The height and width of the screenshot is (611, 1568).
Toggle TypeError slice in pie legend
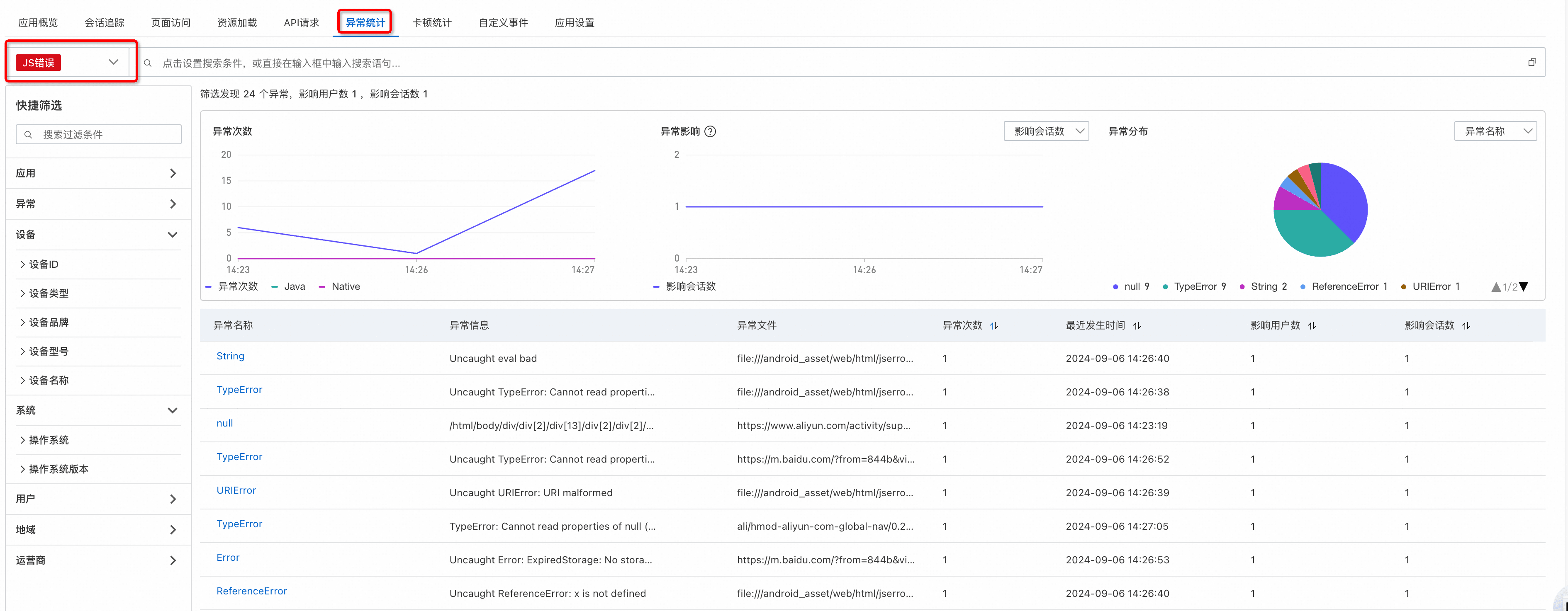coord(1195,286)
